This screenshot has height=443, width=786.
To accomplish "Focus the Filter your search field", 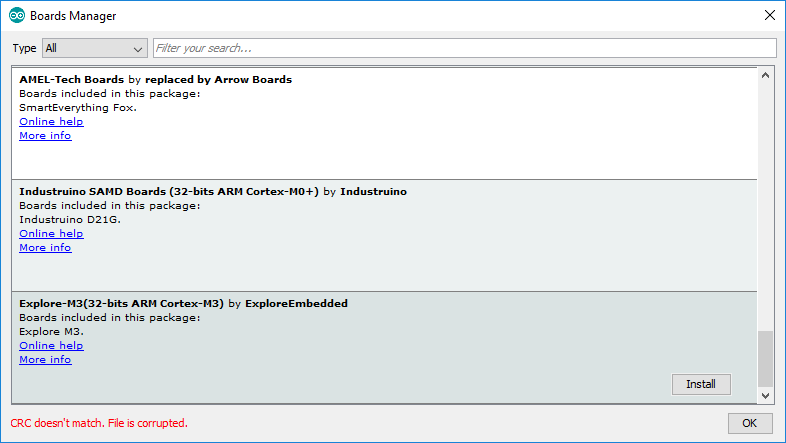I will point(465,48).
